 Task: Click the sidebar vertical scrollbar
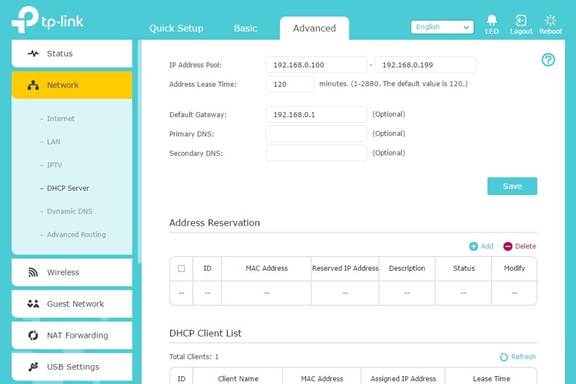point(139,152)
